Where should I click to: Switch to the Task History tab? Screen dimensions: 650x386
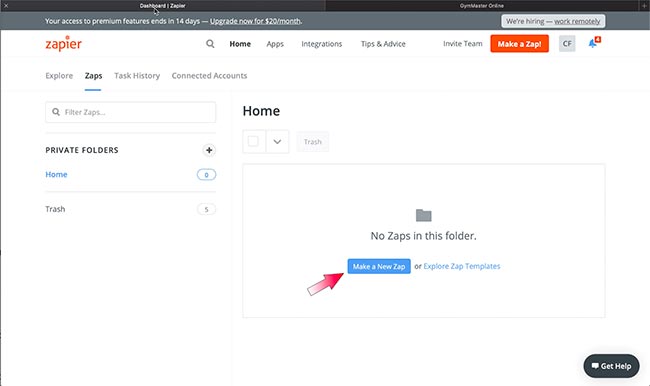(137, 76)
